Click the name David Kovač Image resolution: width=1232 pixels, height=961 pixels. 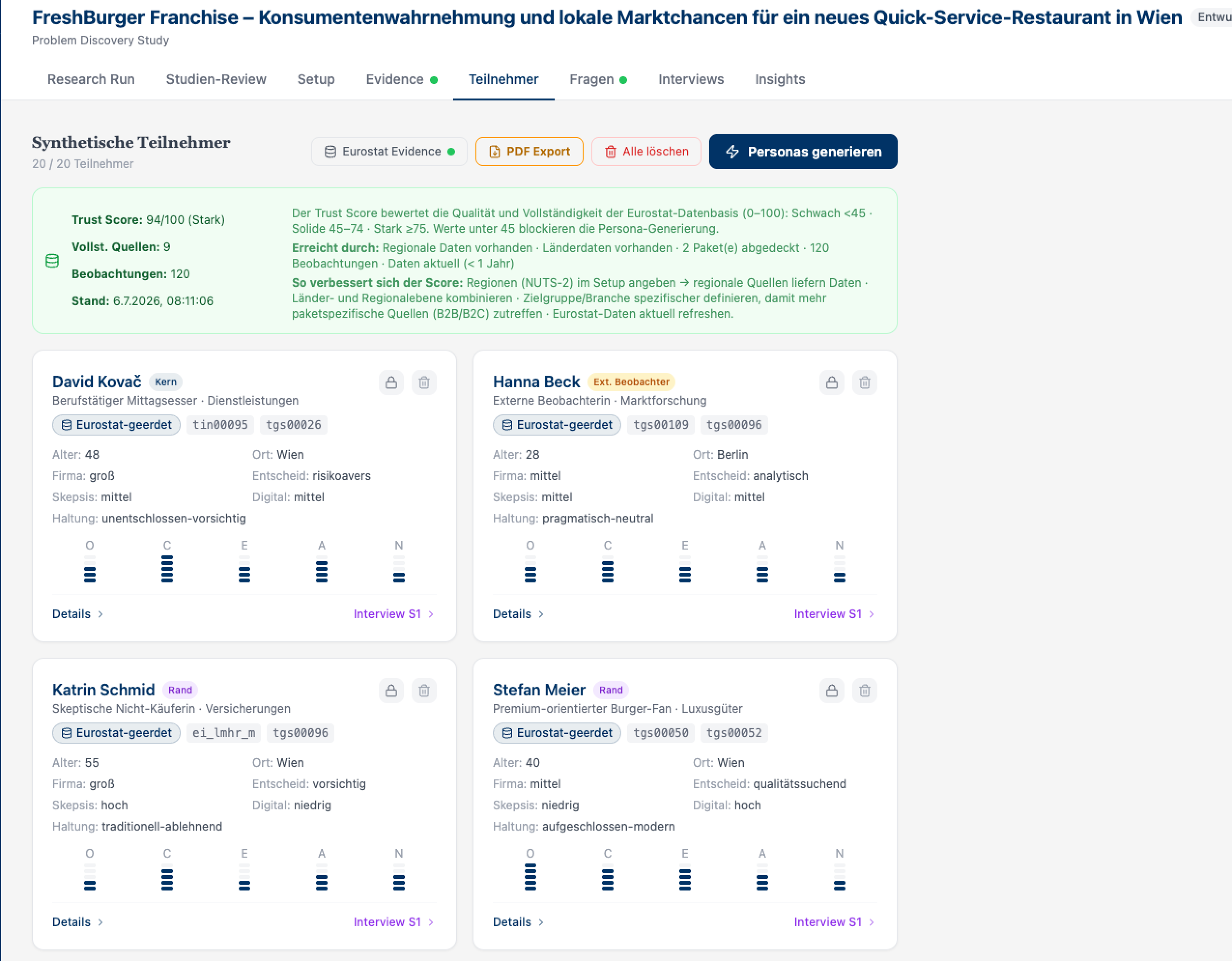97,382
